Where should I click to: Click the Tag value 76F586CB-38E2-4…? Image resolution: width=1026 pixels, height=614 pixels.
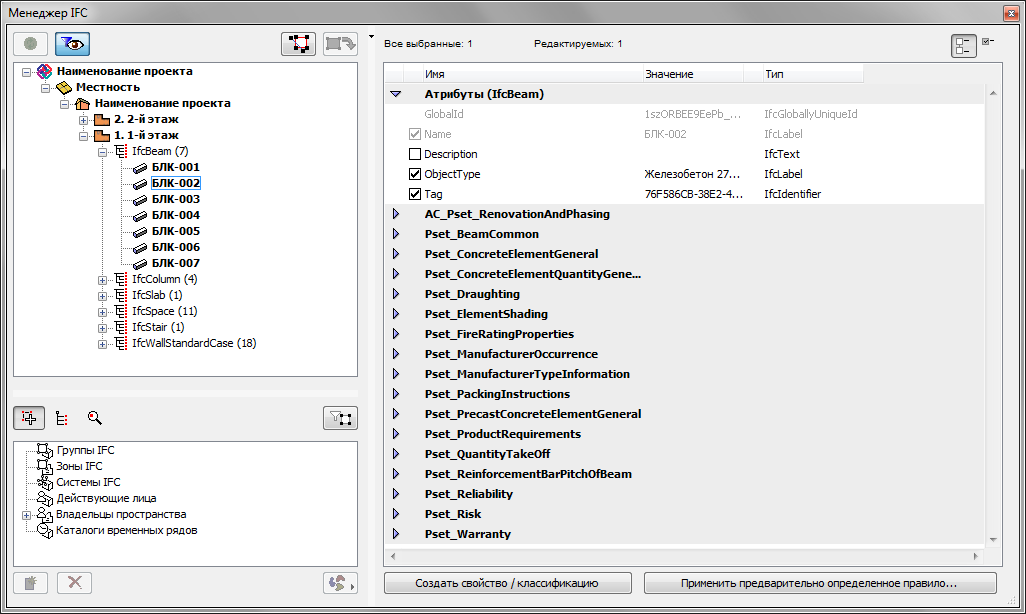coord(694,194)
